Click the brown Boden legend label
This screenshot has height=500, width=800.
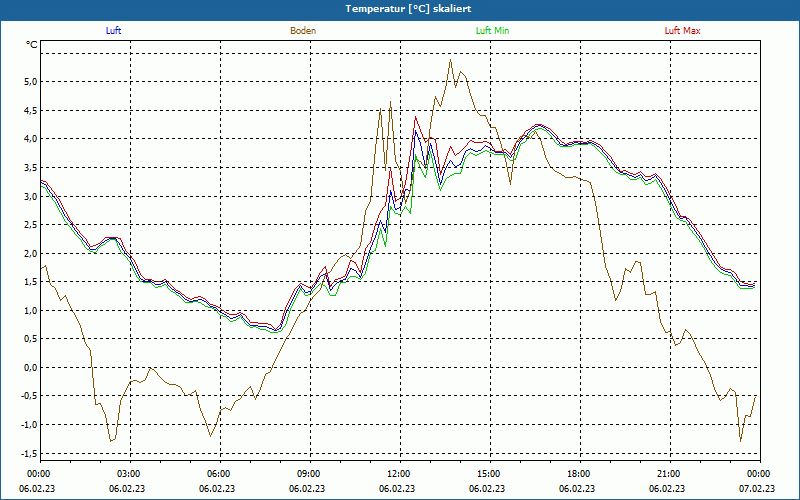pyautogui.click(x=303, y=31)
